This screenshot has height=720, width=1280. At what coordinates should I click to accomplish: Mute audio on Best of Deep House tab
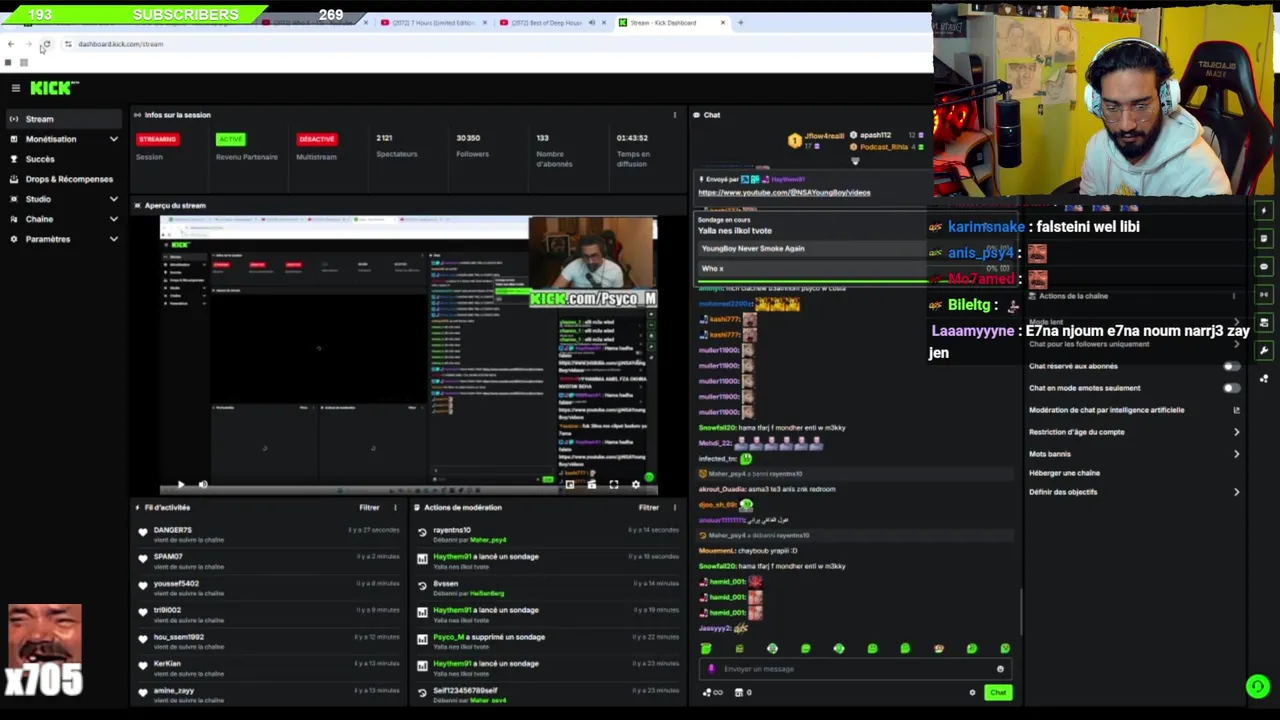[591, 22]
